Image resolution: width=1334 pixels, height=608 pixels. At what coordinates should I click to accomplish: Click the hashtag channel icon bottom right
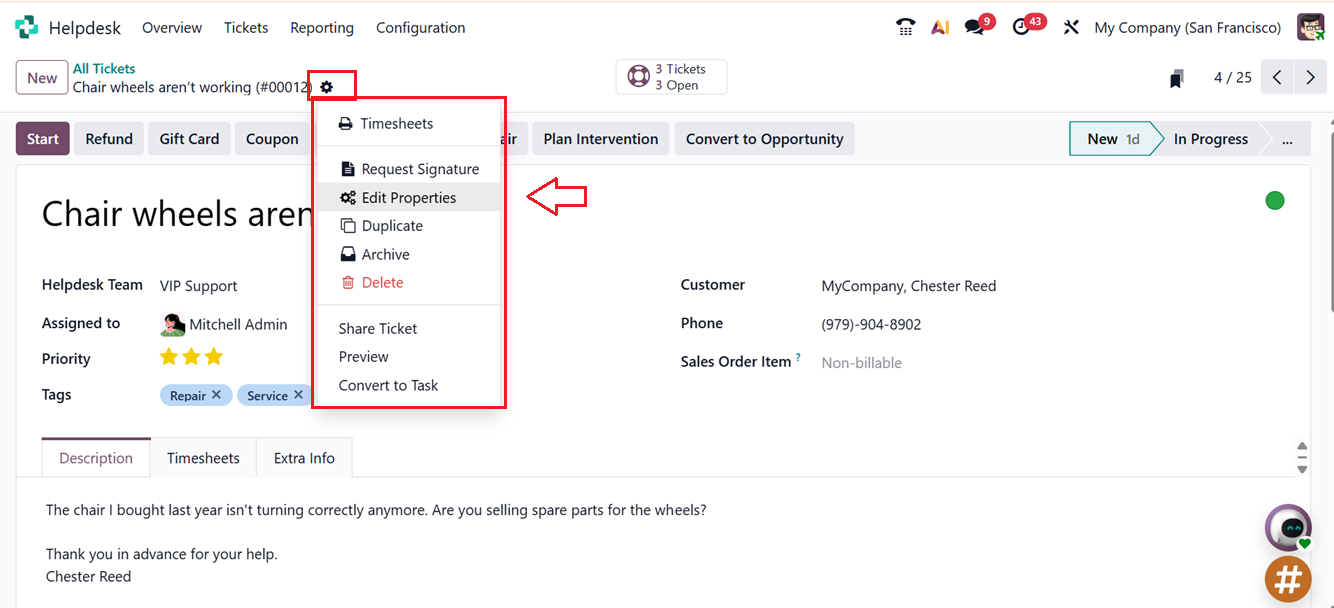coord(1288,579)
